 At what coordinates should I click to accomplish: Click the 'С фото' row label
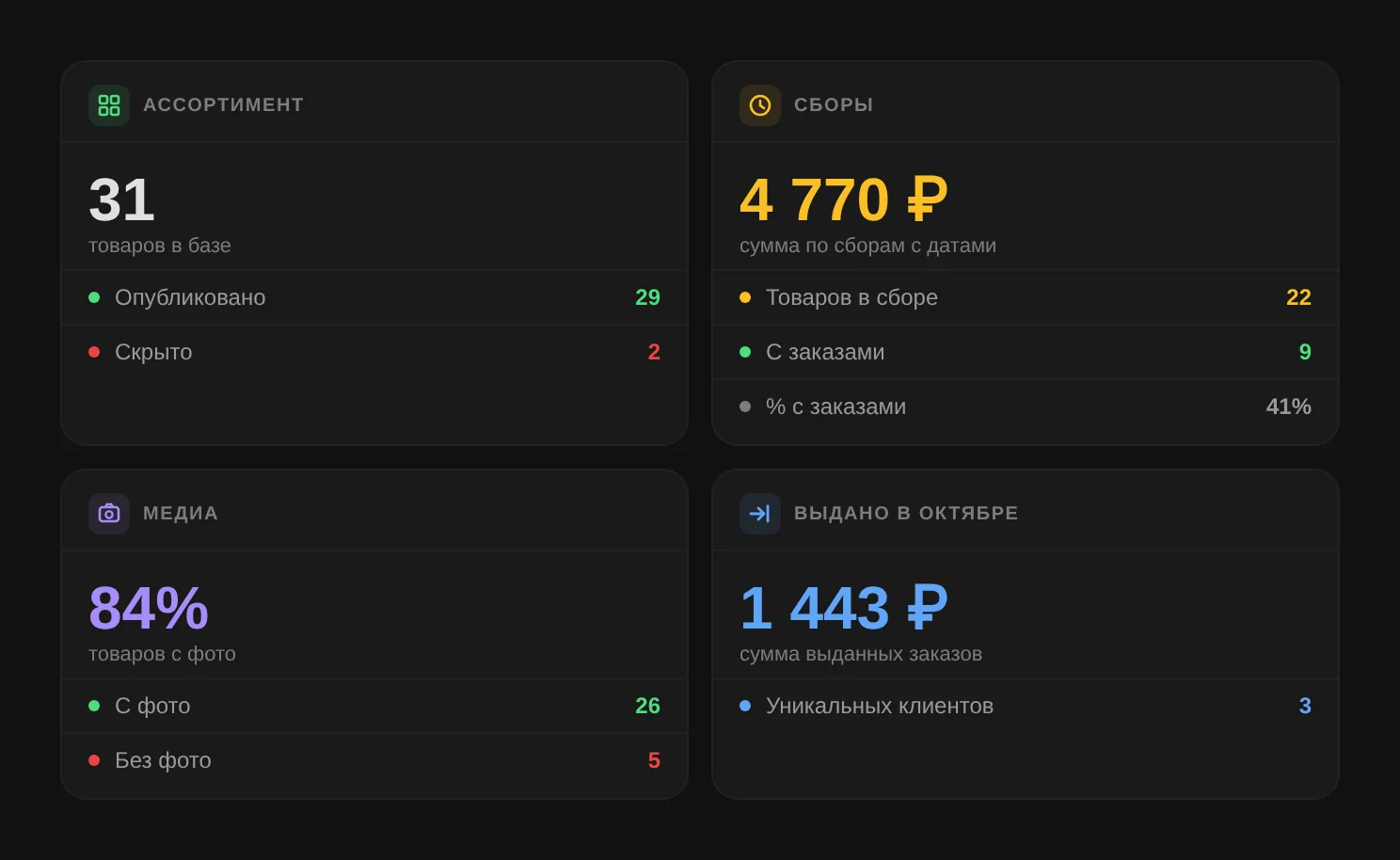152,706
